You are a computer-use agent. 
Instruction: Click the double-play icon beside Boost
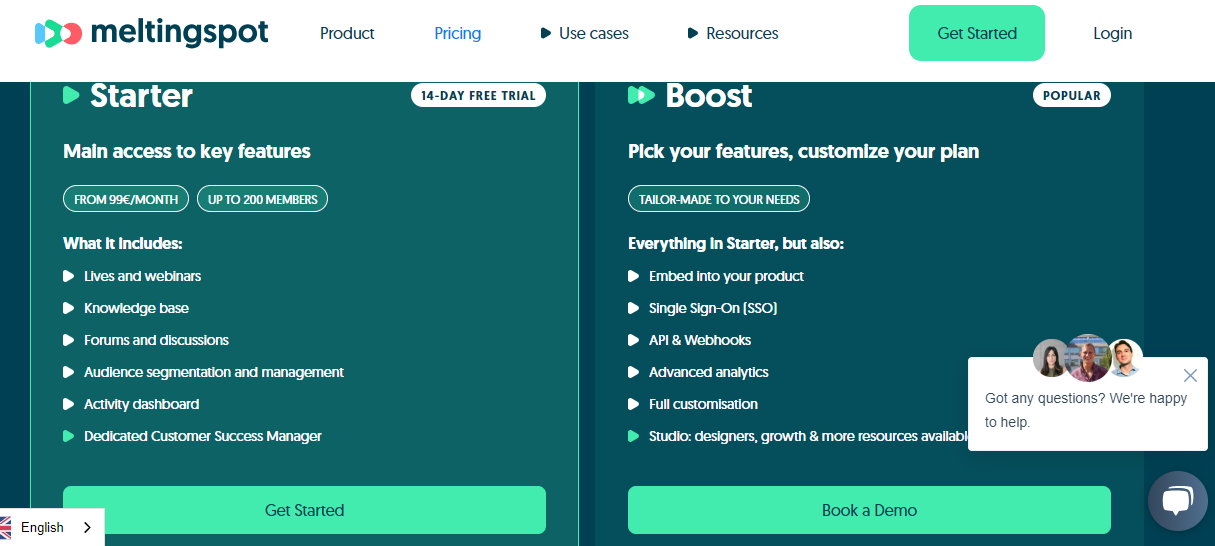click(x=641, y=95)
